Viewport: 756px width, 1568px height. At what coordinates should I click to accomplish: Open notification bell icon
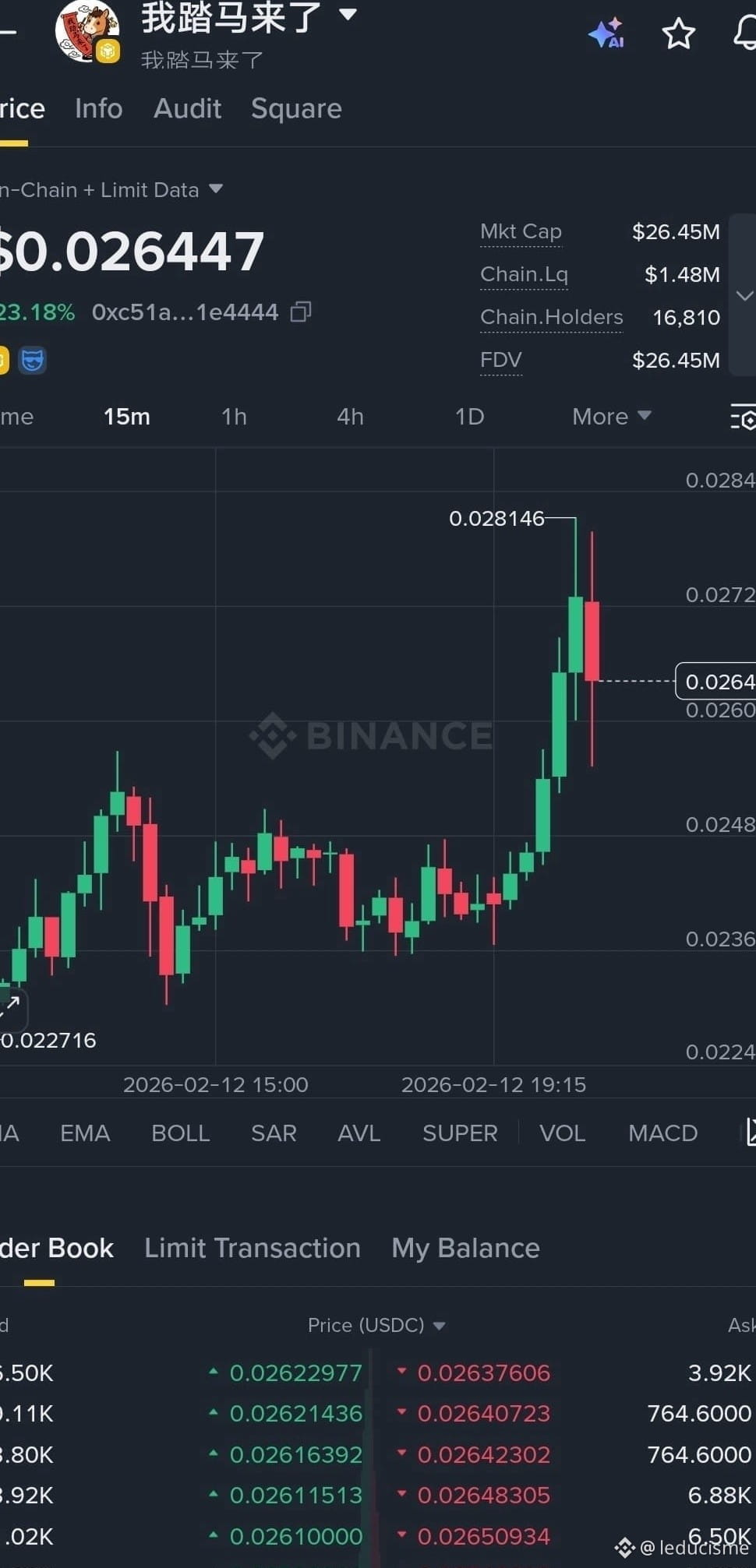pyautogui.click(x=744, y=33)
